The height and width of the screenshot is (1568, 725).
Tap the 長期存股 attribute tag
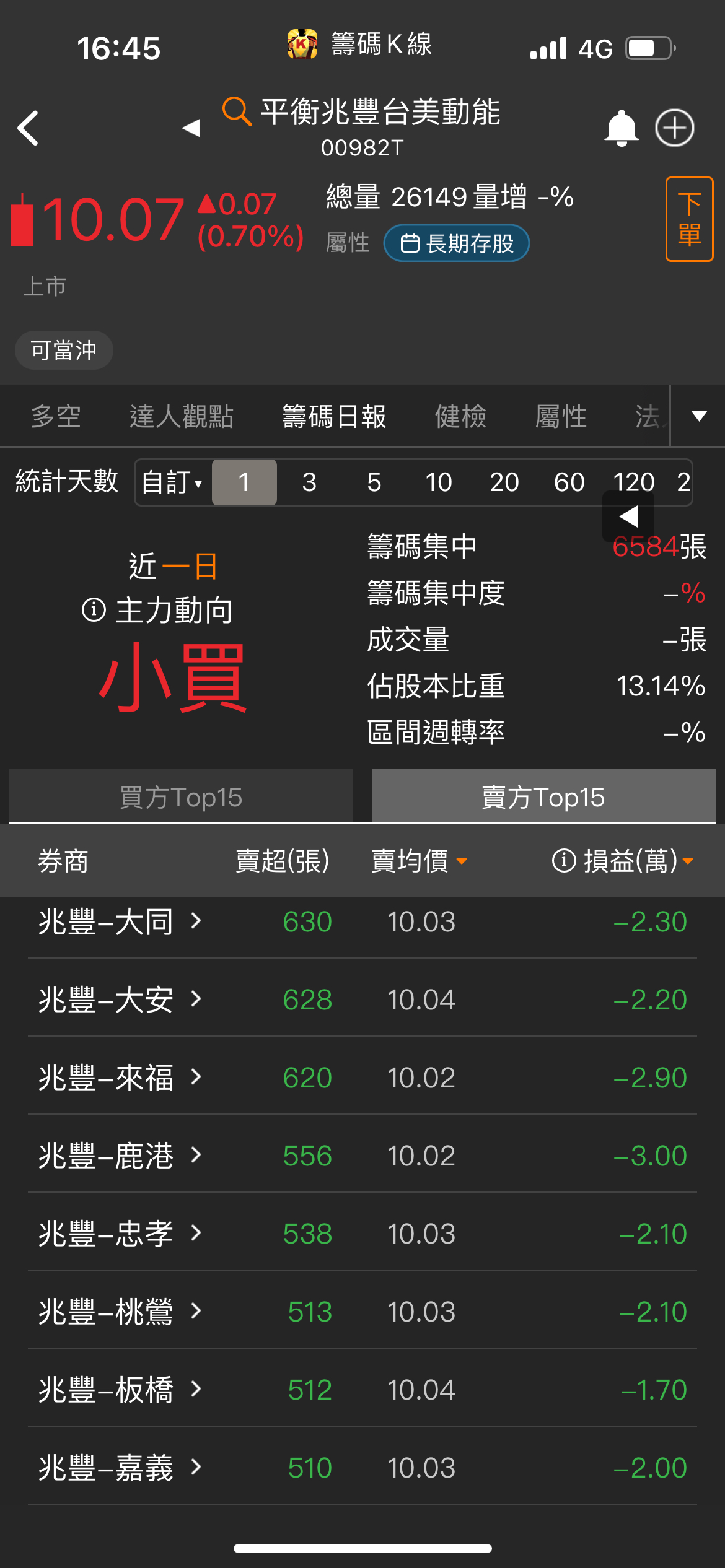tap(457, 243)
